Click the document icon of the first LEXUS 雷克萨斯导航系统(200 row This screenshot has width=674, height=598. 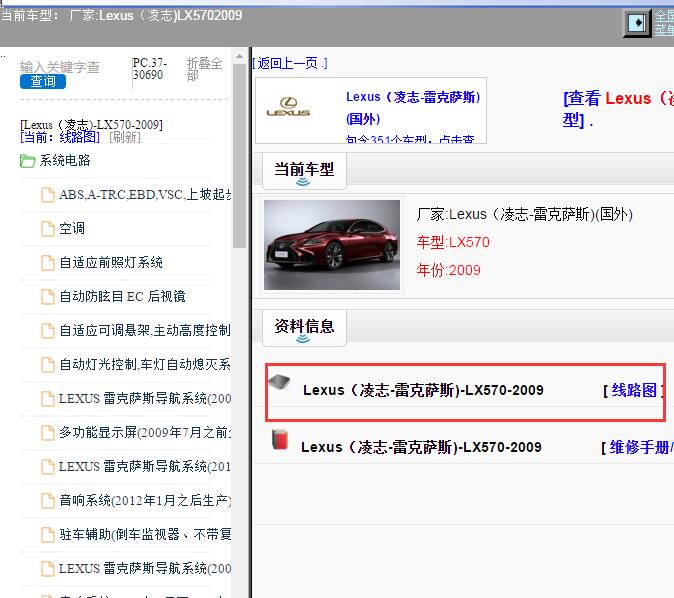(x=48, y=399)
